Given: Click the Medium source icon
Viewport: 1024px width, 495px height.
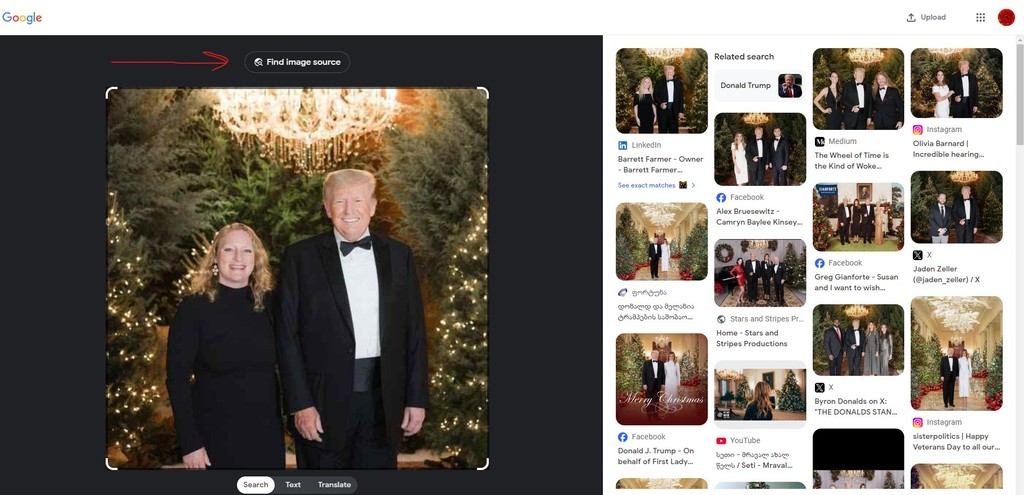Looking at the screenshot, I should tap(820, 142).
